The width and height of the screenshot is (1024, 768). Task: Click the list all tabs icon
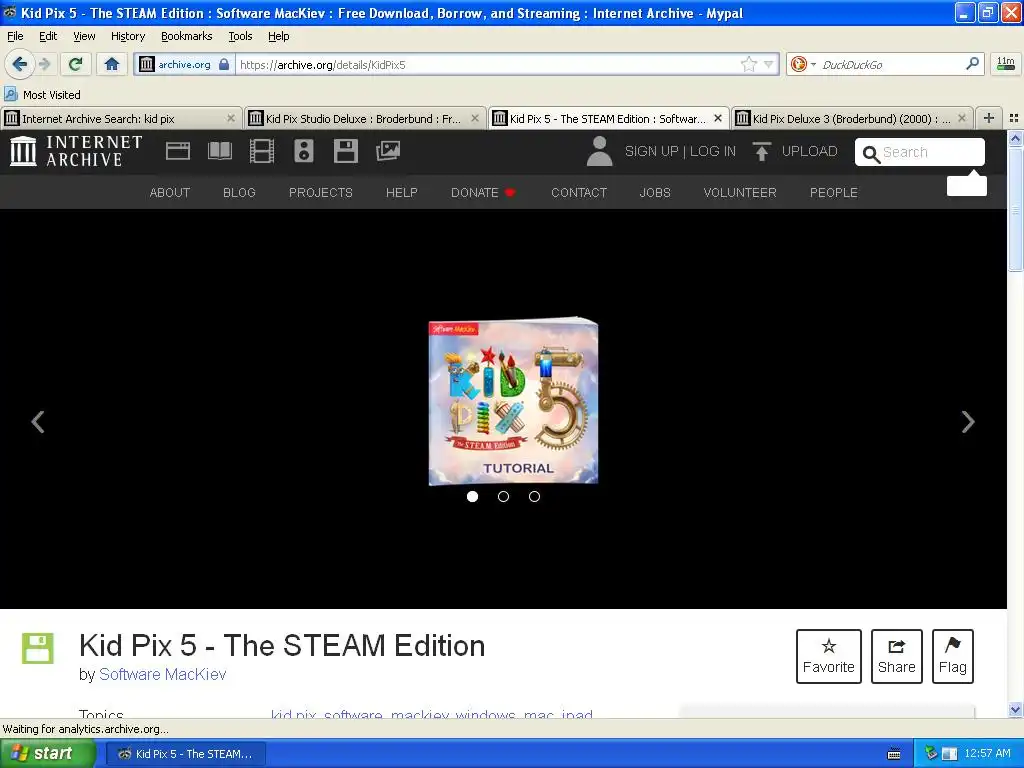coord(1014,118)
